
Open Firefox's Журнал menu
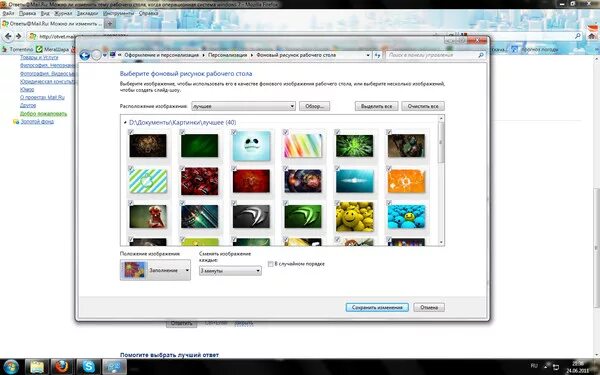(x=63, y=13)
